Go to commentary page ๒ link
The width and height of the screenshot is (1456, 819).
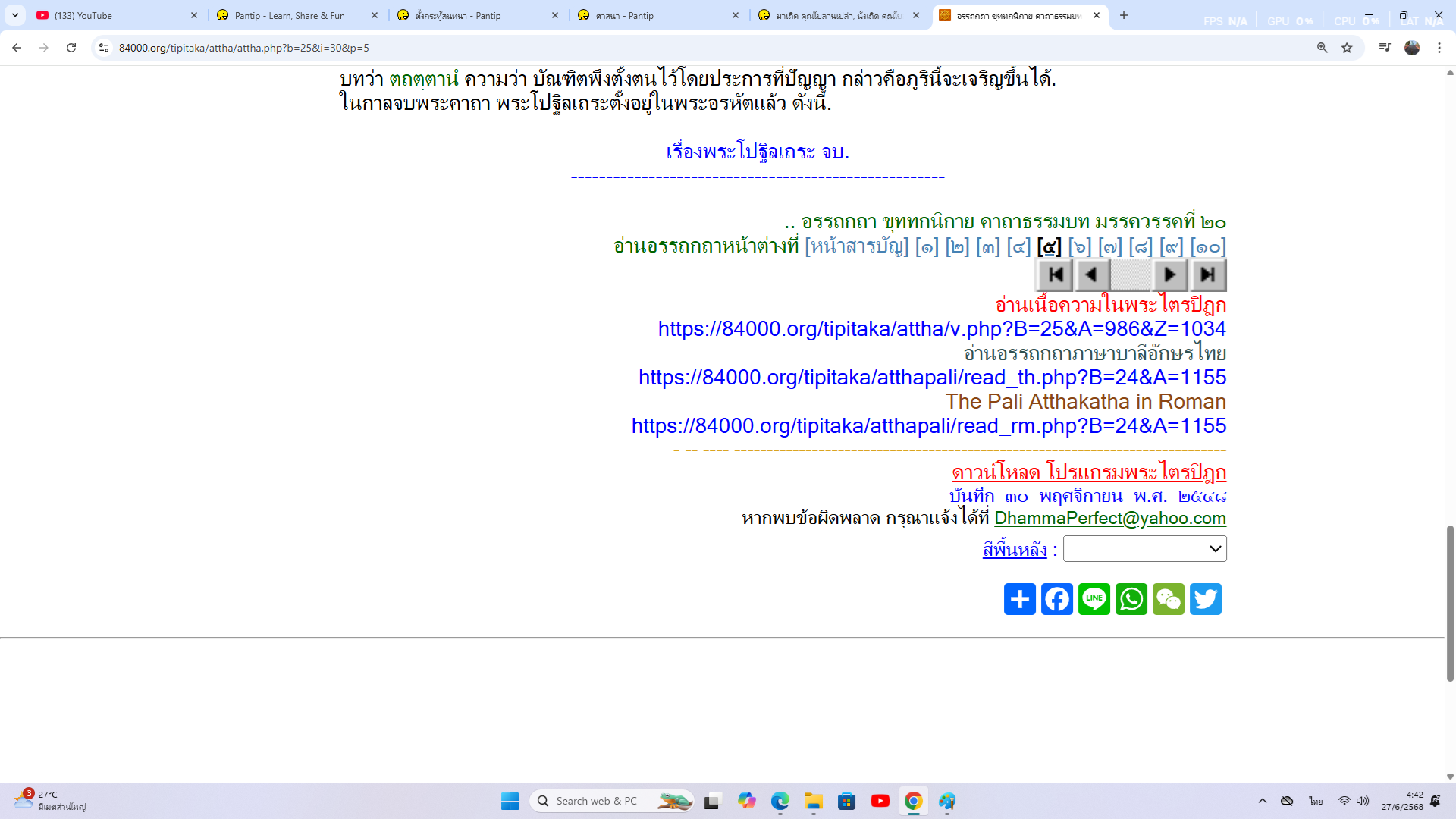tap(957, 246)
